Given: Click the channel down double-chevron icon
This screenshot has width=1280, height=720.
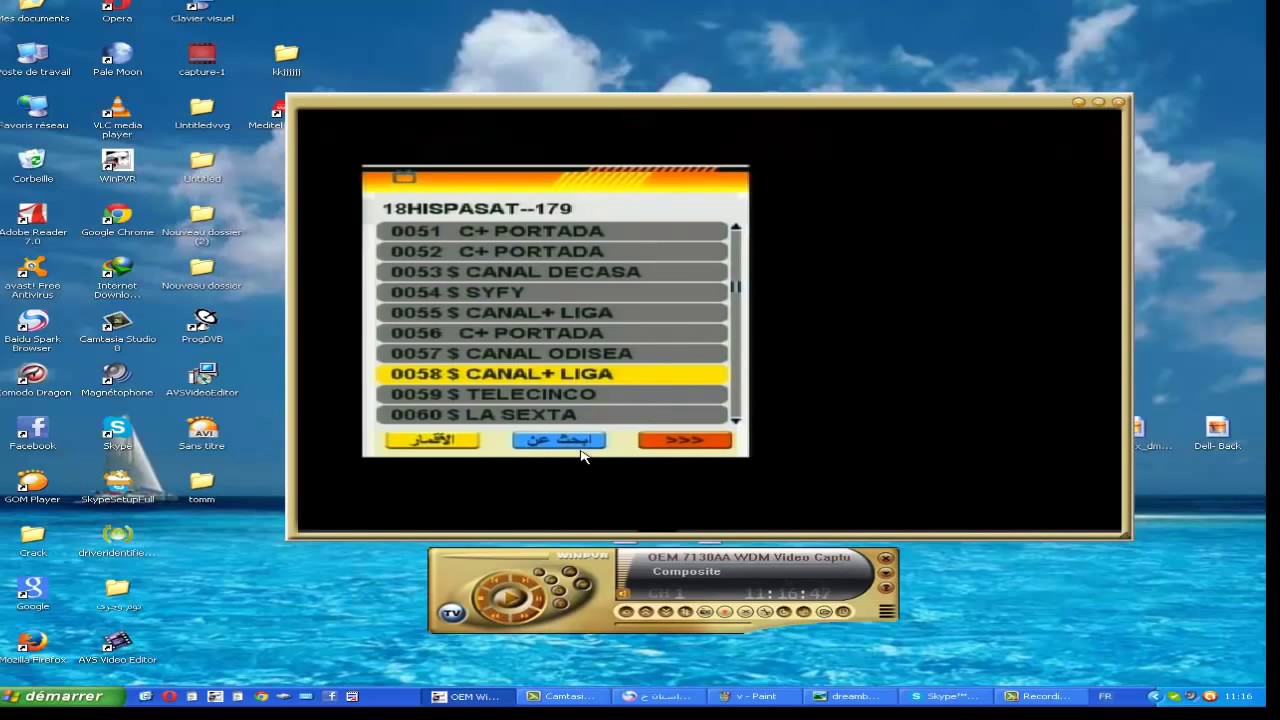Looking at the screenshot, I should coord(666,612).
